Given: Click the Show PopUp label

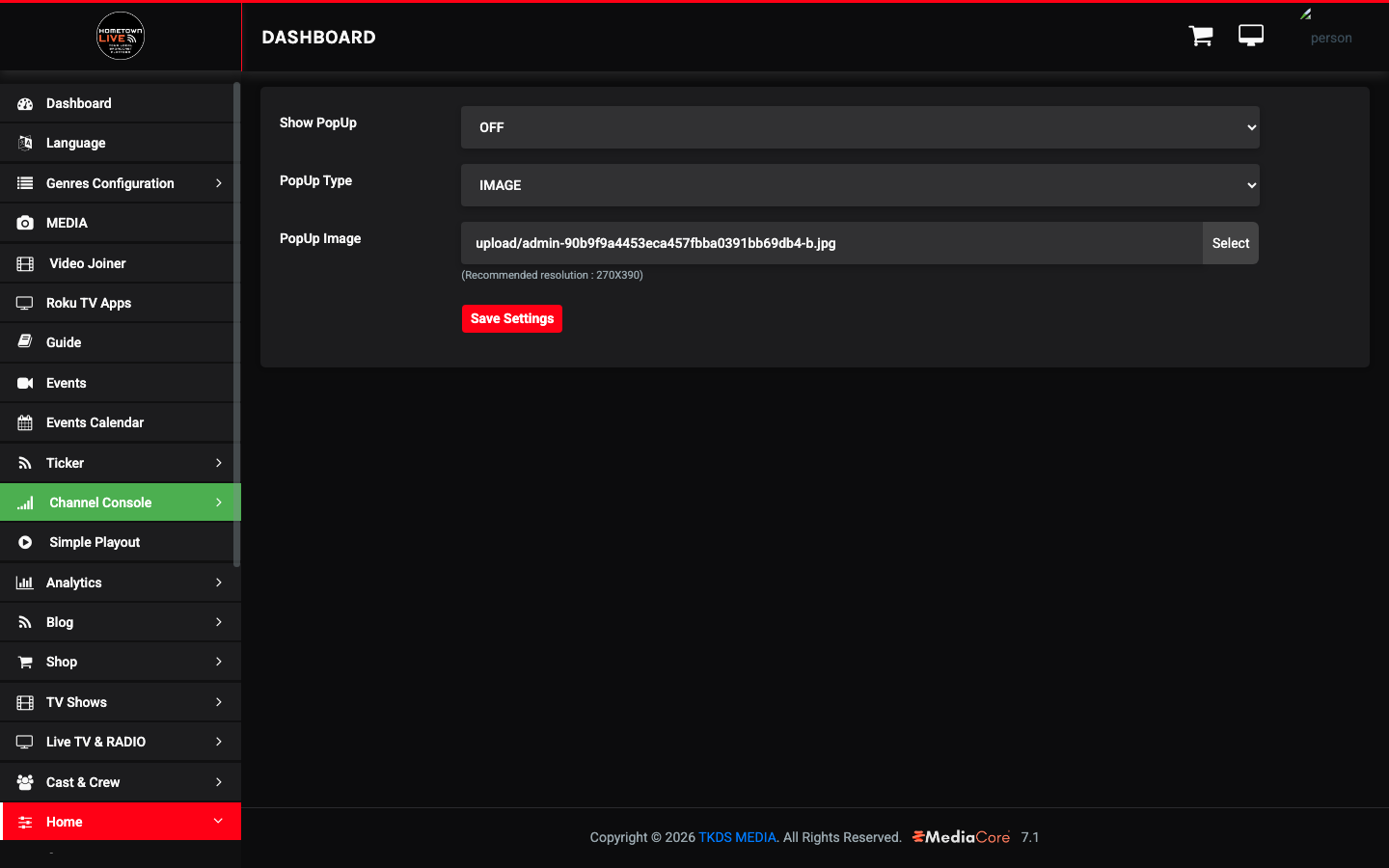Looking at the screenshot, I should (318, 122).
